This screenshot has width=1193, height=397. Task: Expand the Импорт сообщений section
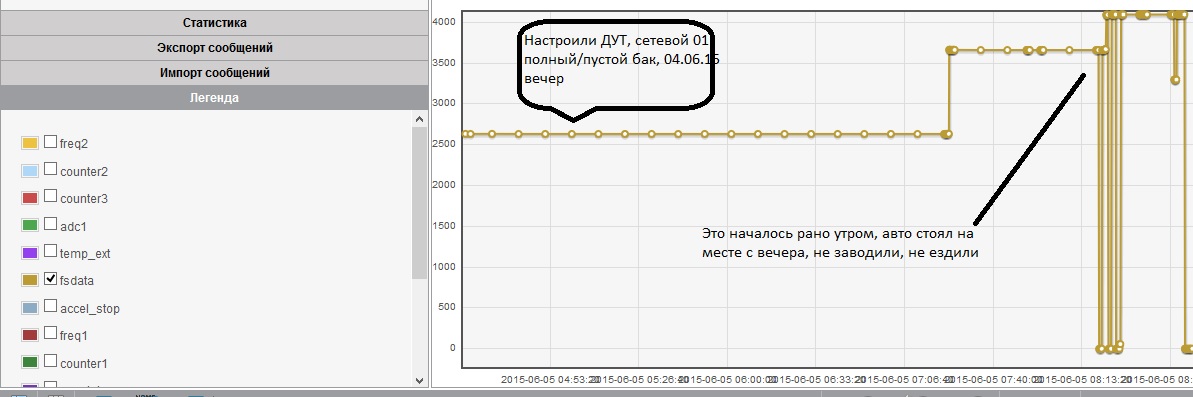click(215, 73)
